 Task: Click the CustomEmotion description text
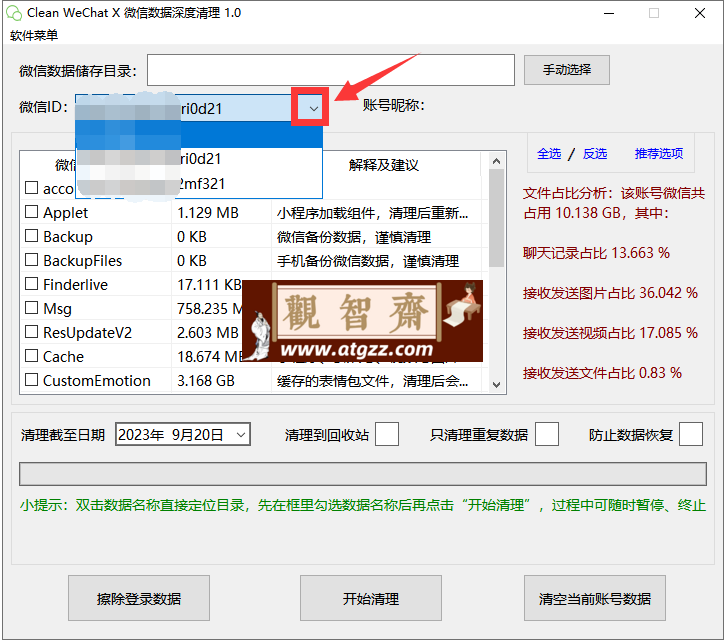coord(373,381)
